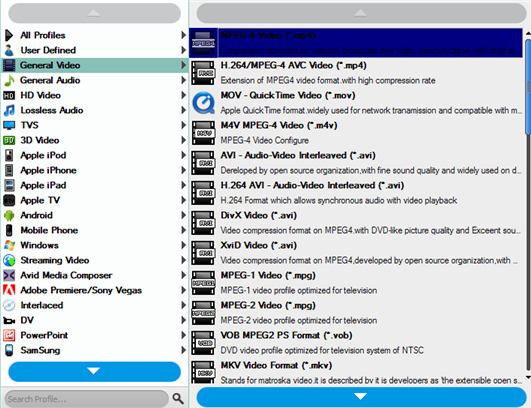Click the SamSung phone icon
The width and height of the screenshot is (531, 408).
[x=9, y=350]
